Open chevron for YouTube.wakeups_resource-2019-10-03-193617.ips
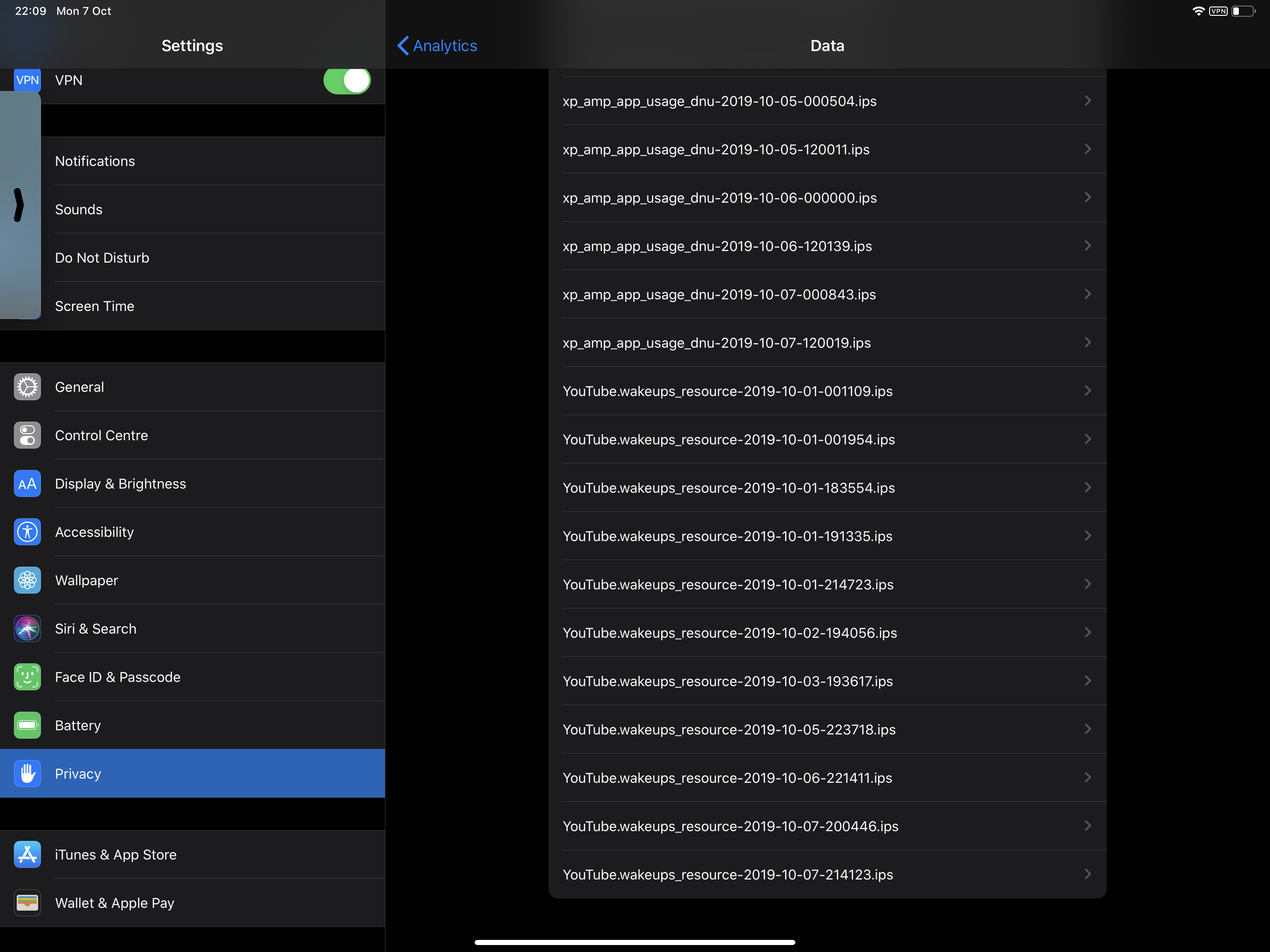 coord(1087,681)
